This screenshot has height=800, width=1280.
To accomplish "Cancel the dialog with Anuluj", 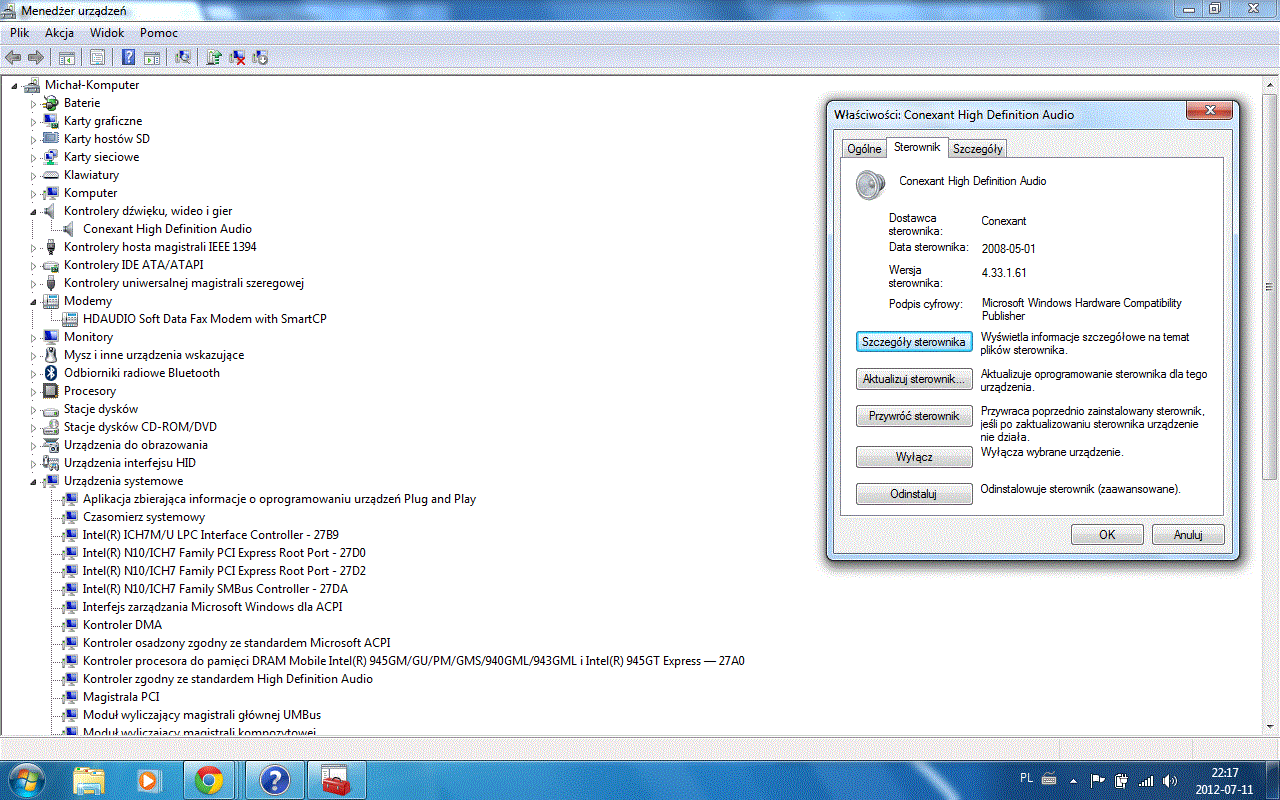I will [1188, 535].
